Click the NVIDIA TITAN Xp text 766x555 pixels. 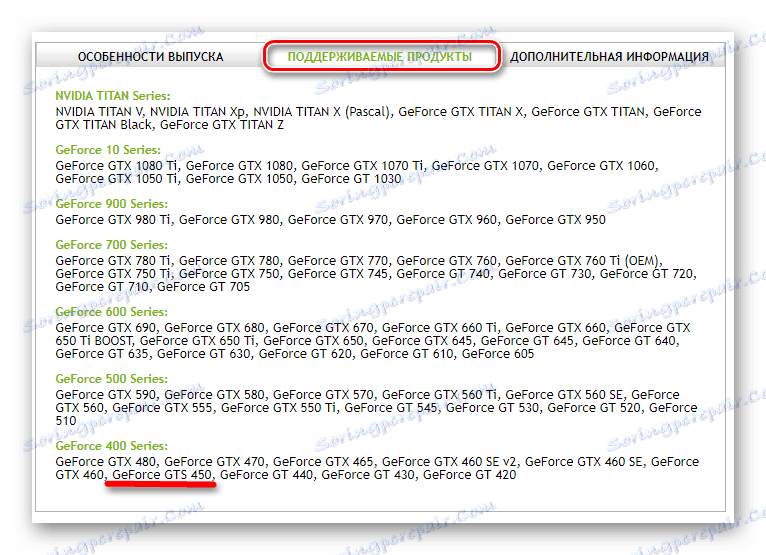click(x=197, y=112)
